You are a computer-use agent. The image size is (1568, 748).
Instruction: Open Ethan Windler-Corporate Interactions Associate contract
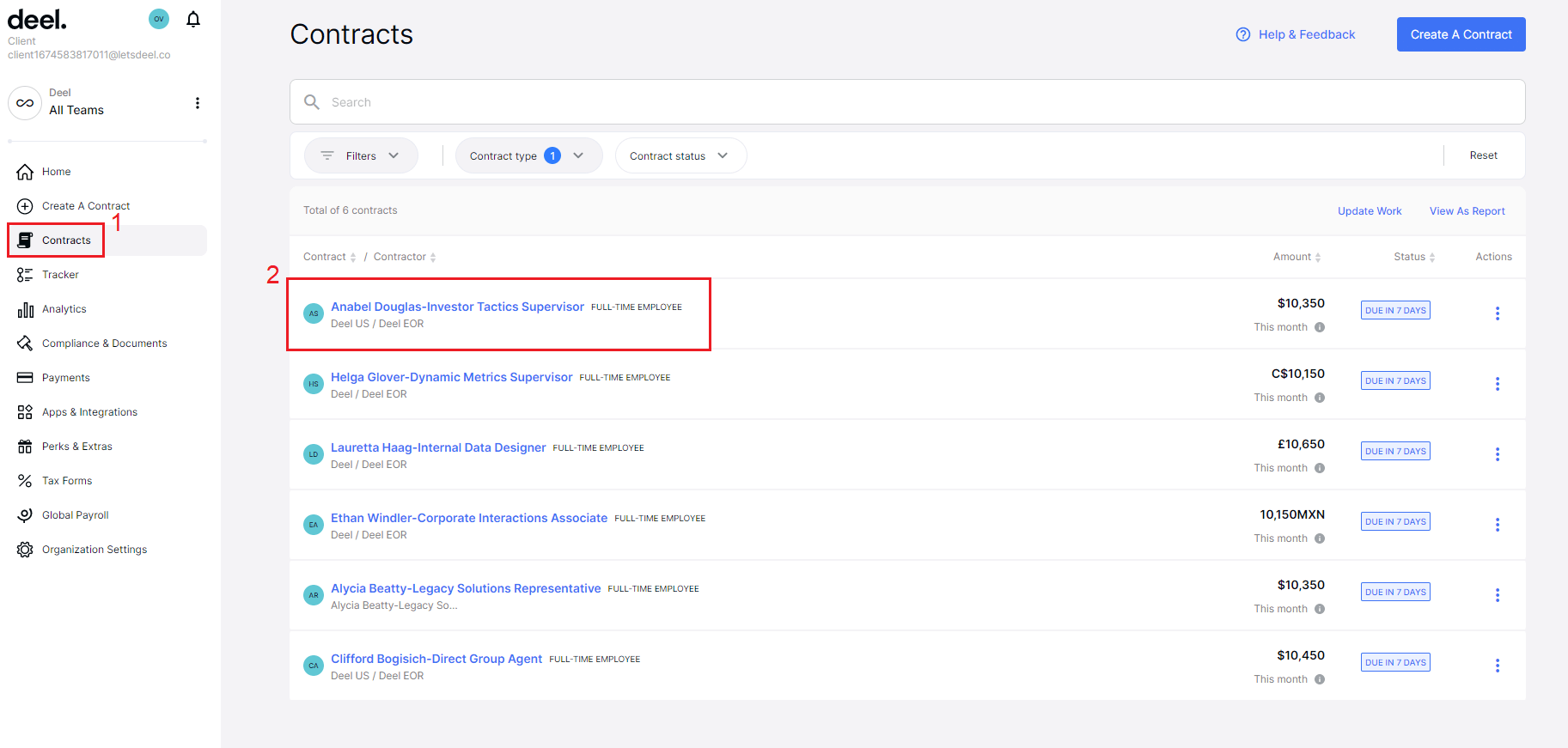pyautogui.click(x=469, y=518)
